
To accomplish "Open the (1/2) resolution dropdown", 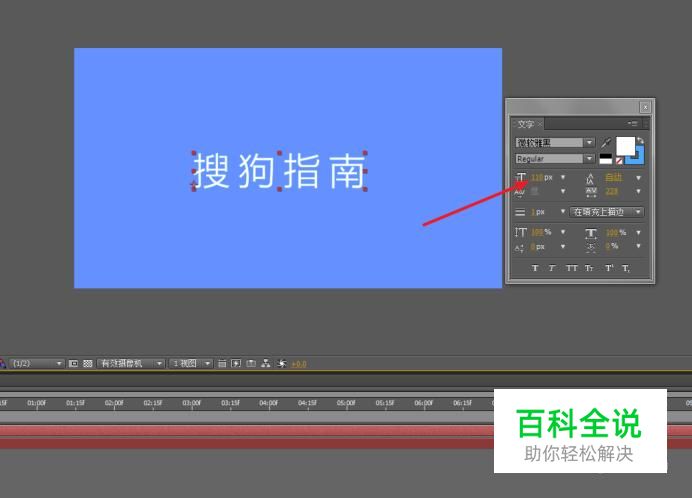I will [x=36, y=363].
